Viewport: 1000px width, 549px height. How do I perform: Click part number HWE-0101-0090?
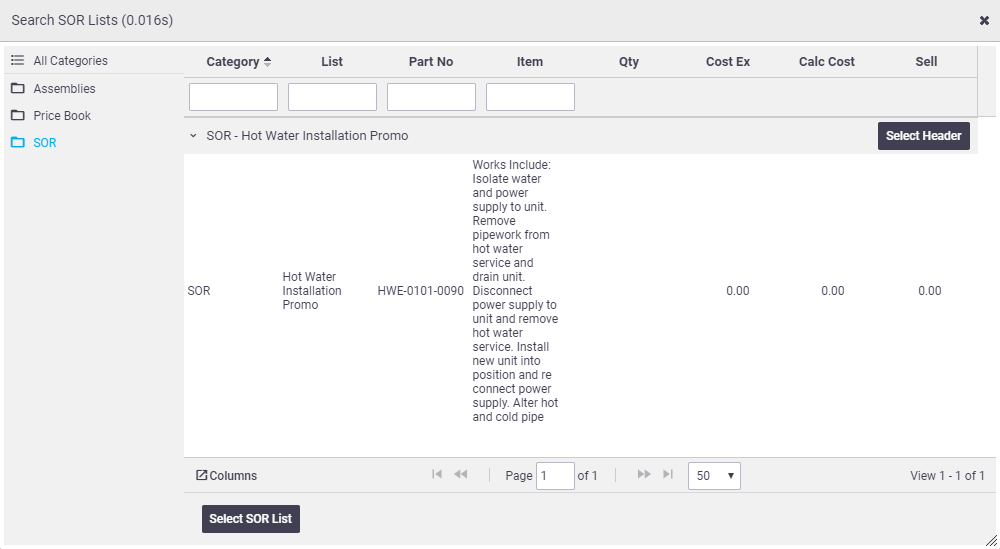[x=420, y=291]
